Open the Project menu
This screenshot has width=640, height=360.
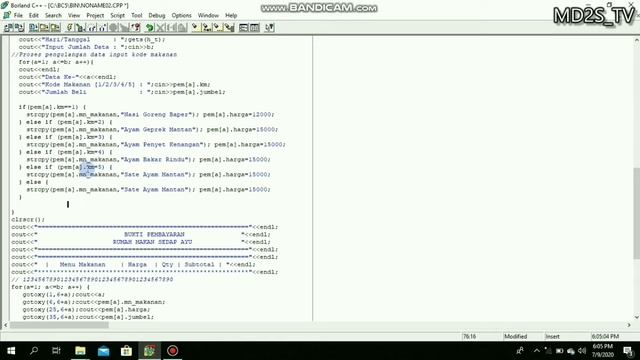click(x=95, y=16)
